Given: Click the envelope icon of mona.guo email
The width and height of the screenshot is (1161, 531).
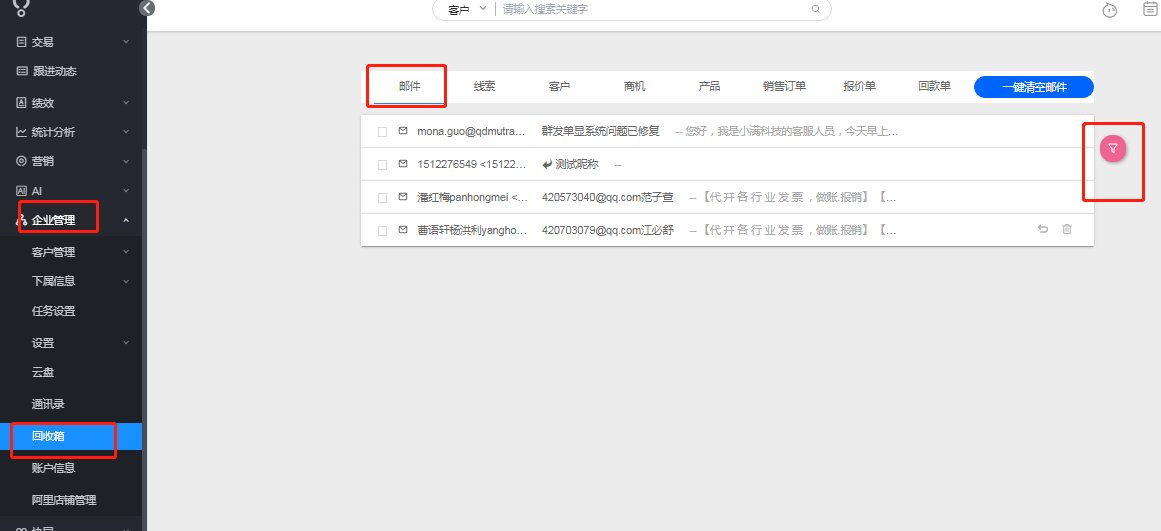Looking at the screenshot, I should [x=403, y=131].
